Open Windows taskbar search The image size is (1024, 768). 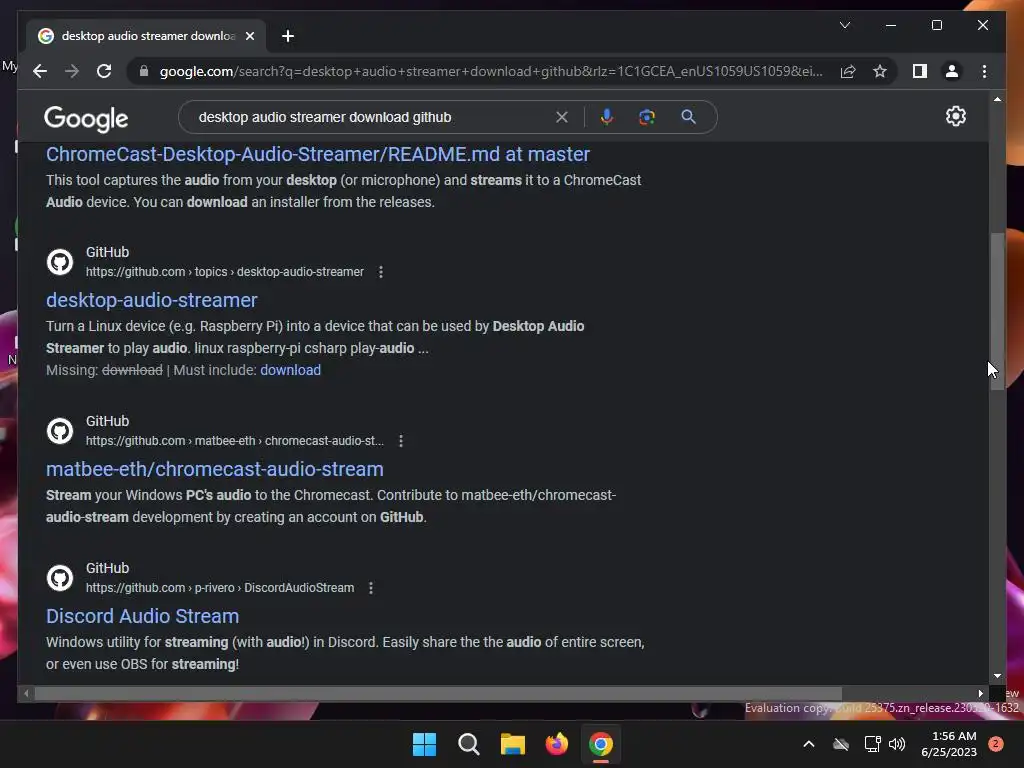(468, 744)
